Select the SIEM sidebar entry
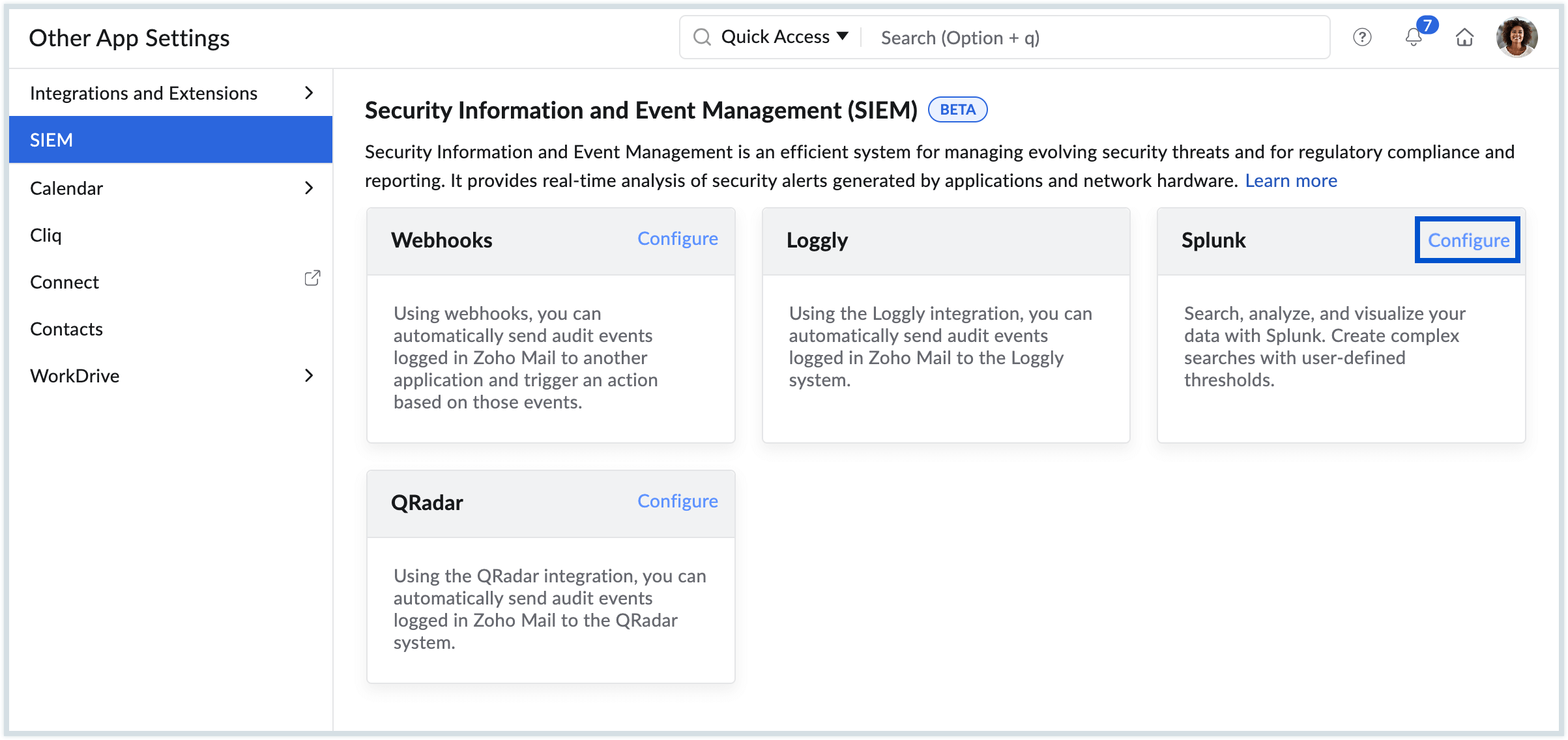Viewport: 1568px width, 740px height. click(51, 139)
